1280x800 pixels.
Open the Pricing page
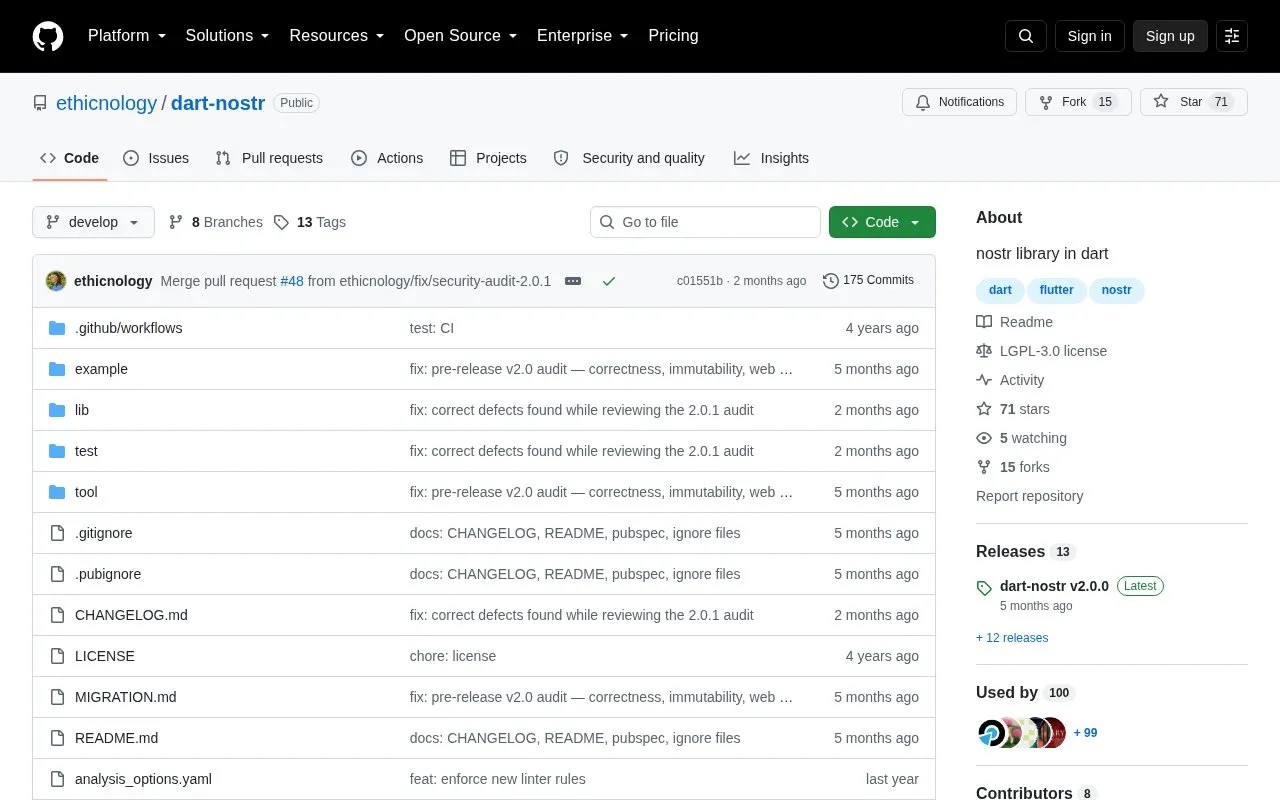click(x=673, y=36)
